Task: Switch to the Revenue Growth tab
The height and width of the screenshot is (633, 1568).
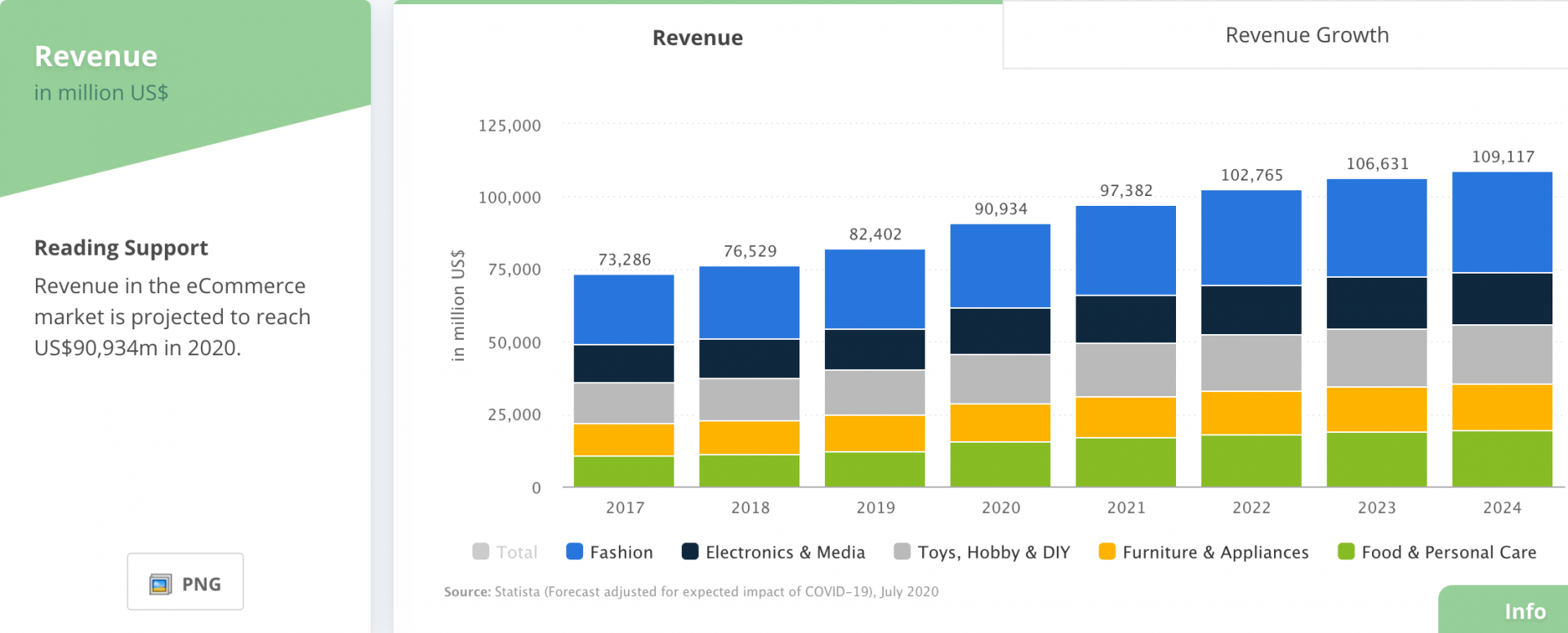Action: (x=1307, y=35)
